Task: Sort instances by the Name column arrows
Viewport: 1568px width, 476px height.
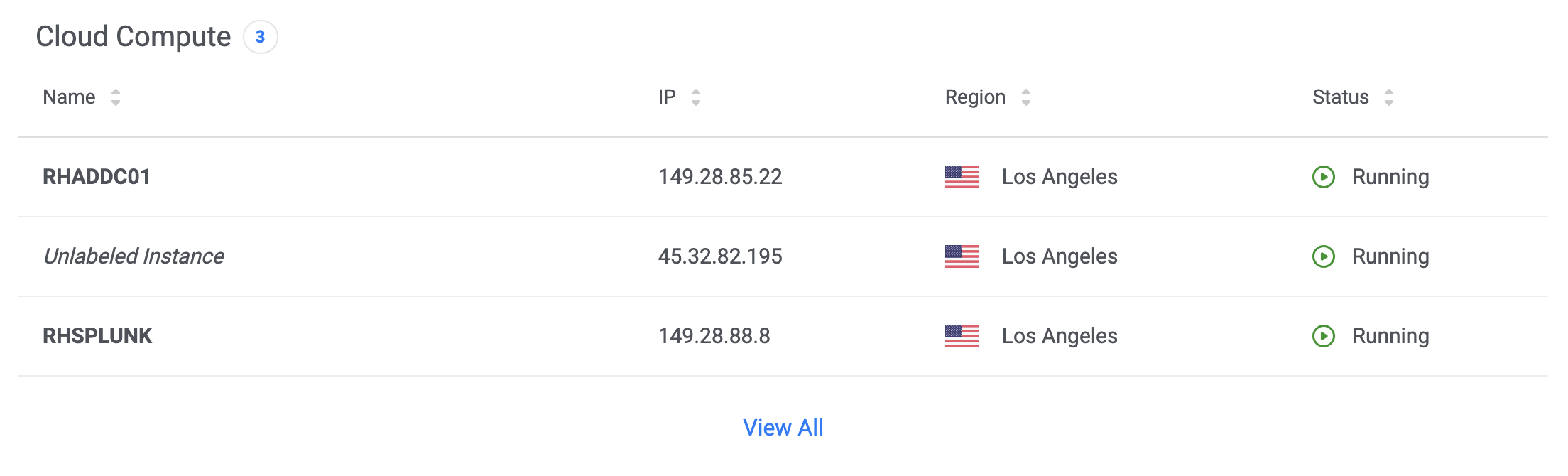Action: click(116, 97)
